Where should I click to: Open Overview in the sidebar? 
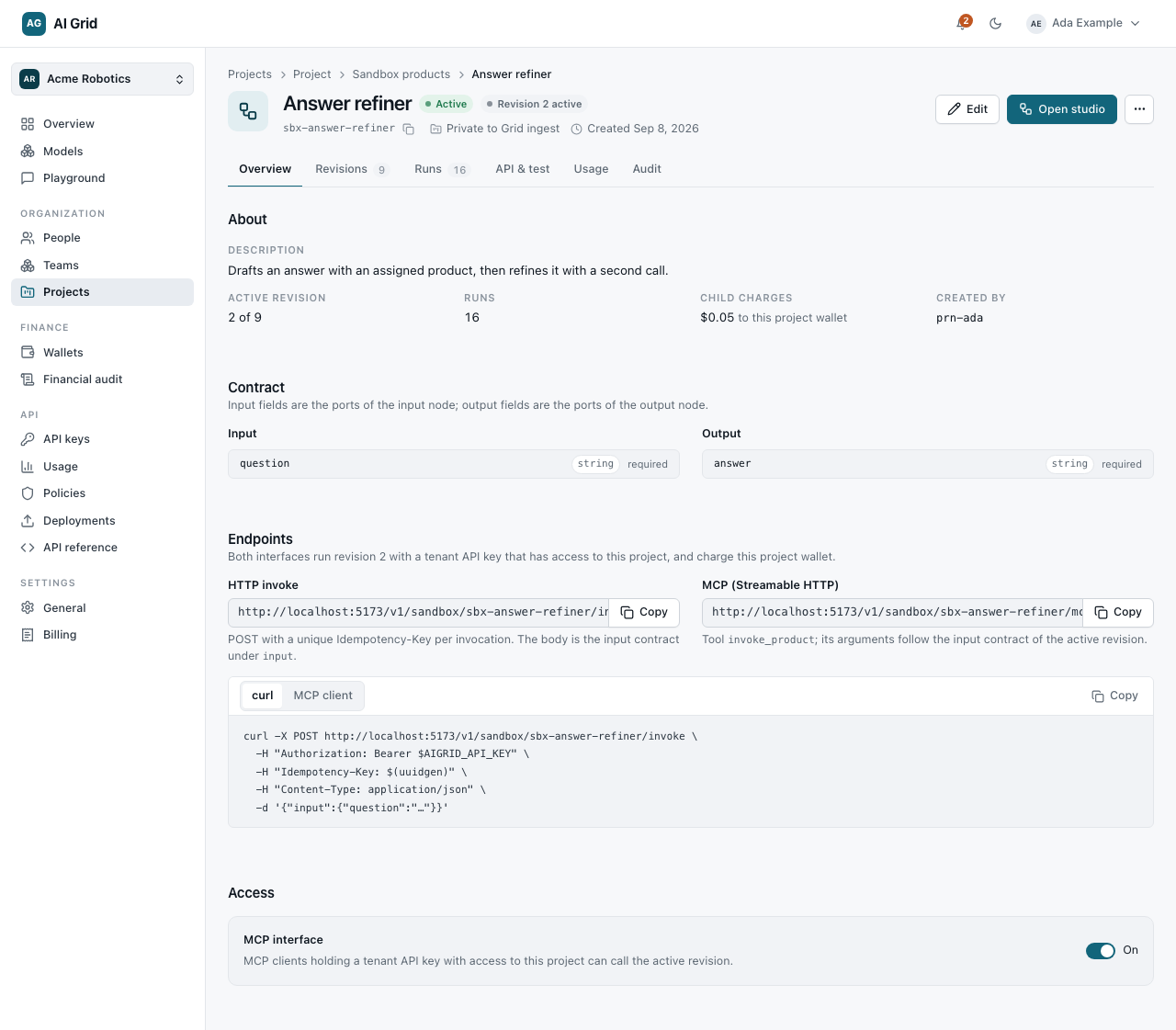102,124
